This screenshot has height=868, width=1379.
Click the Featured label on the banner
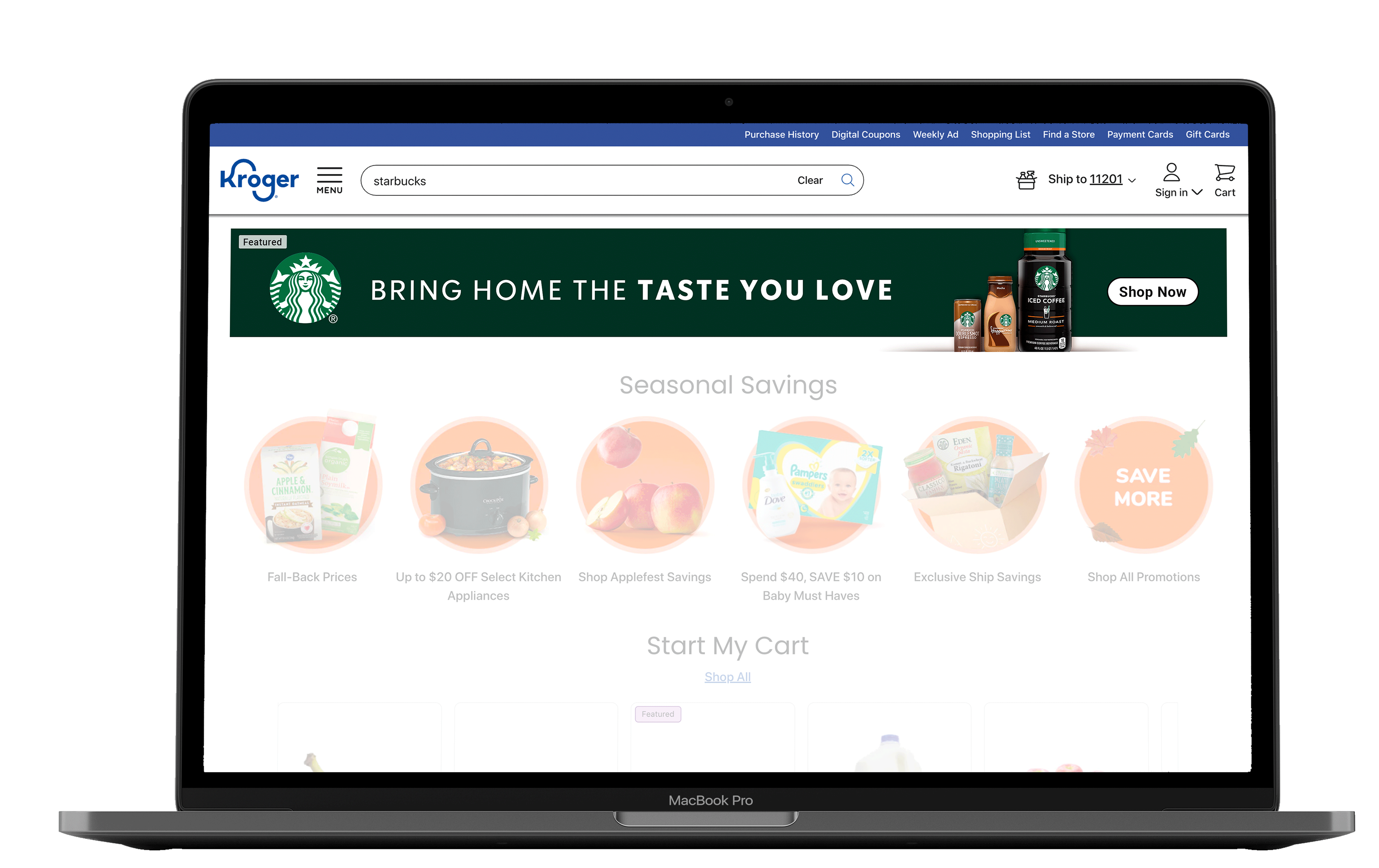point(262,242)
